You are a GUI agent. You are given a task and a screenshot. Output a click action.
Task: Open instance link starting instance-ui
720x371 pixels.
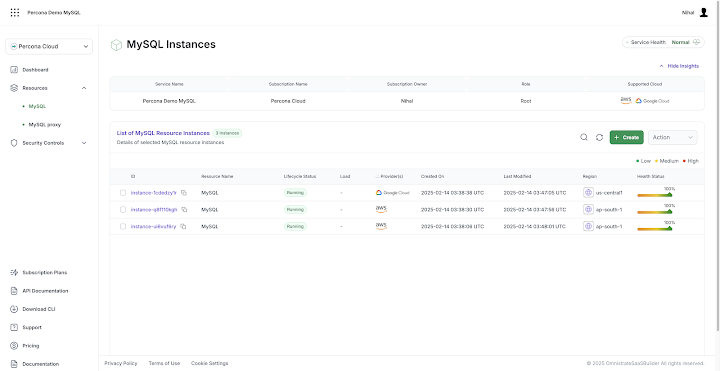153,226
